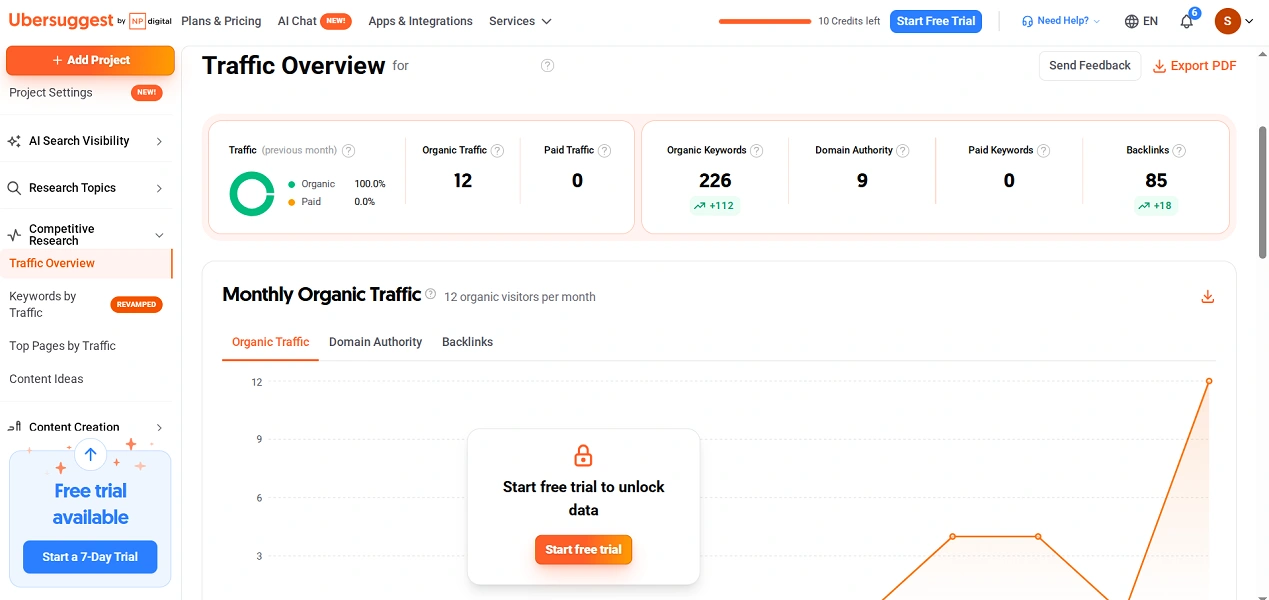Click info icon beside Monthly Organic Traffic heading

pyautogui.click(x=431, y=294)
